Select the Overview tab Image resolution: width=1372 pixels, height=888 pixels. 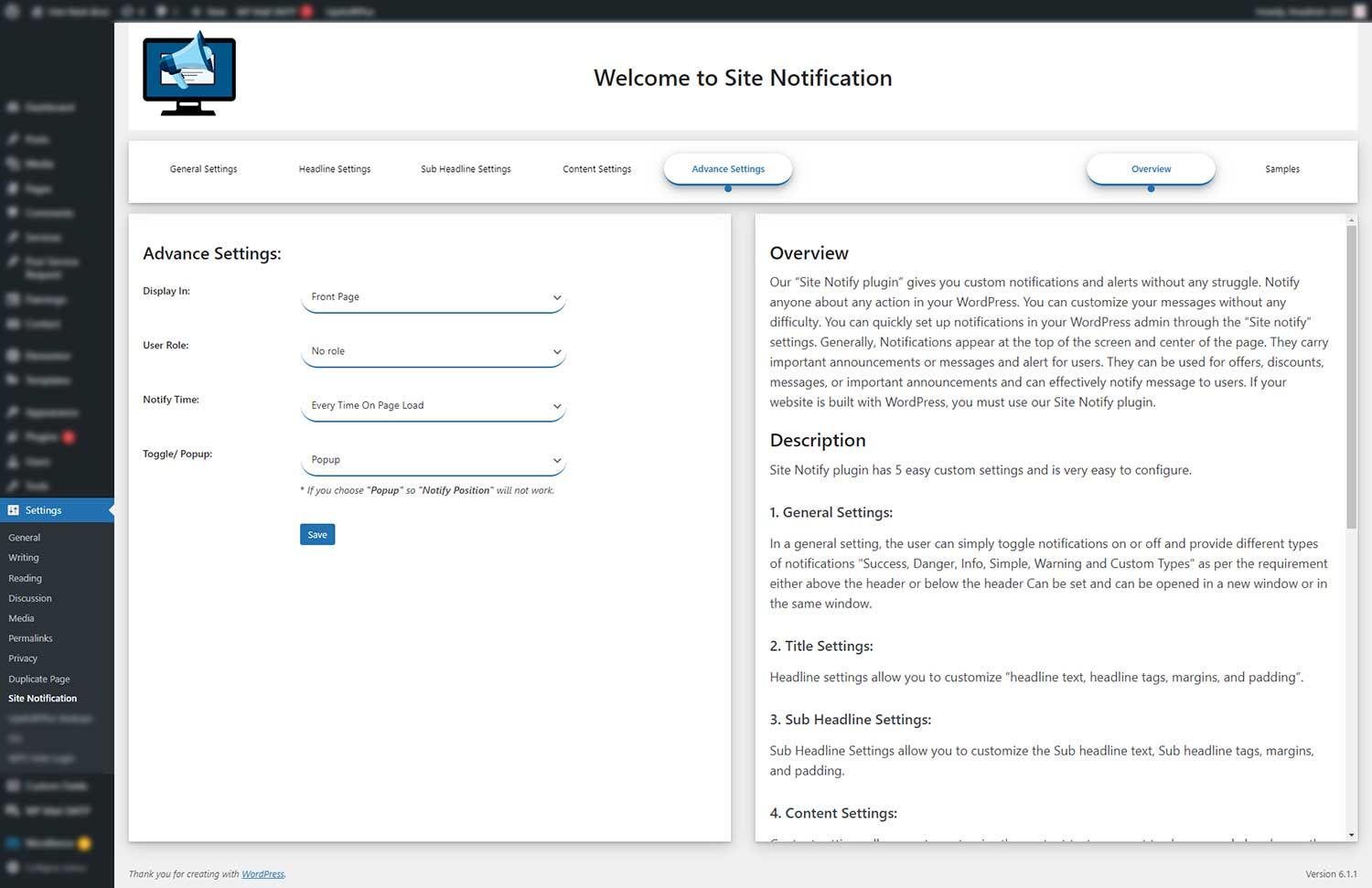tap(1151, 169)
